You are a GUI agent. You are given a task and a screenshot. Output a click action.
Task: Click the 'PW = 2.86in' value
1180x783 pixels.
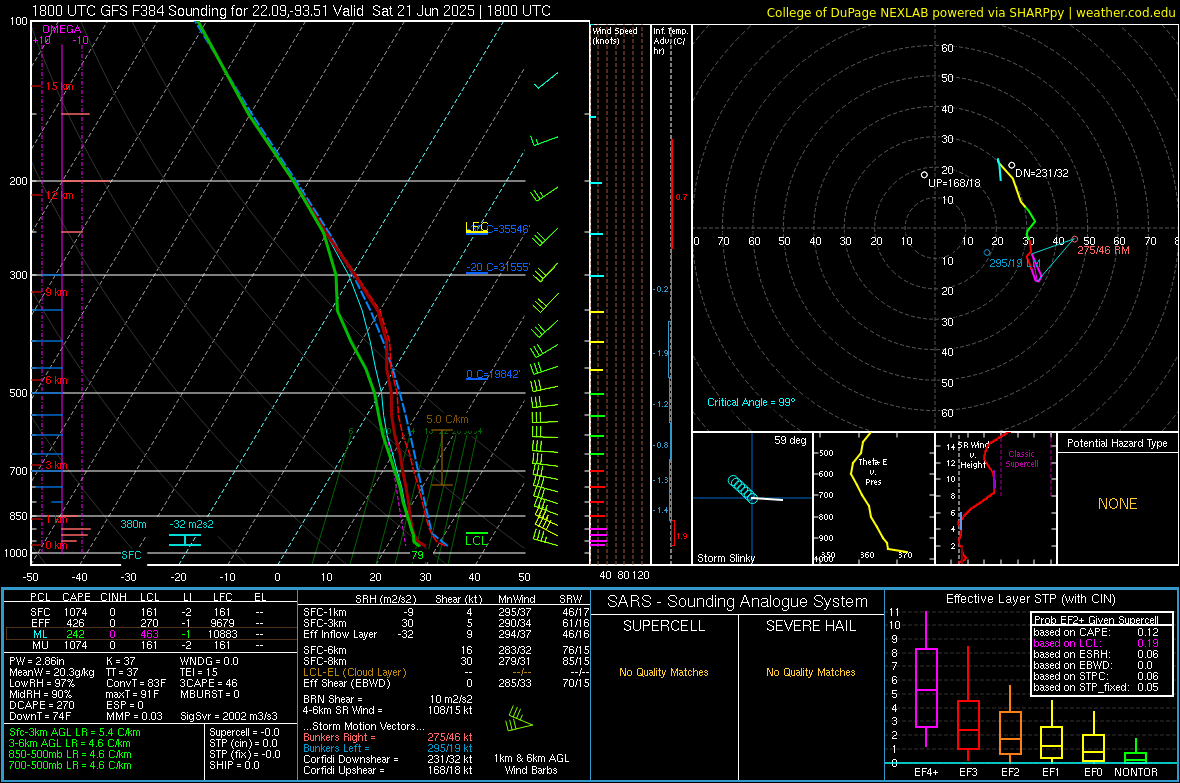pos(37,661)
